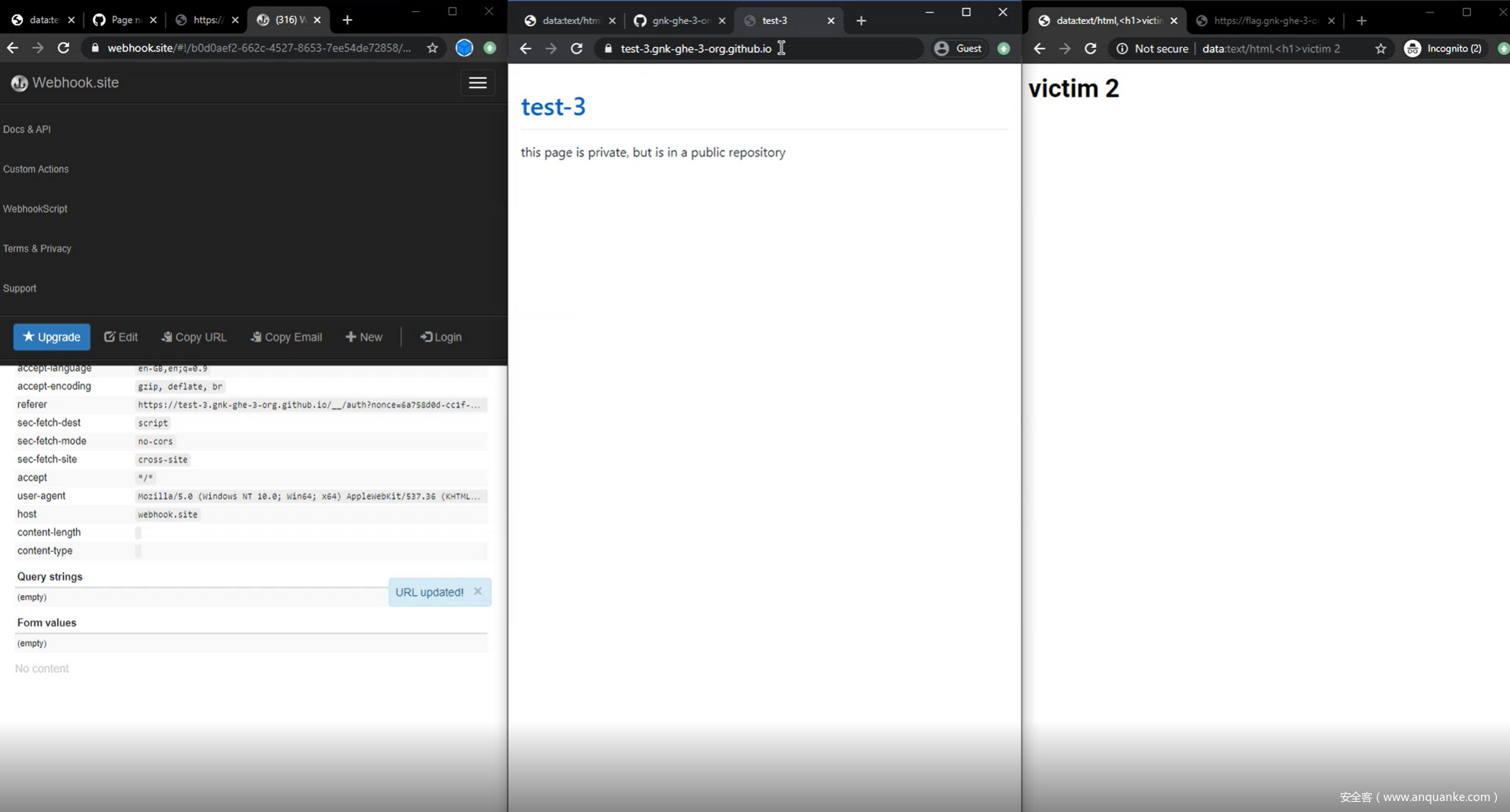Click the New button
This screenshot has width=1510, height=812.
click(364, 337)
